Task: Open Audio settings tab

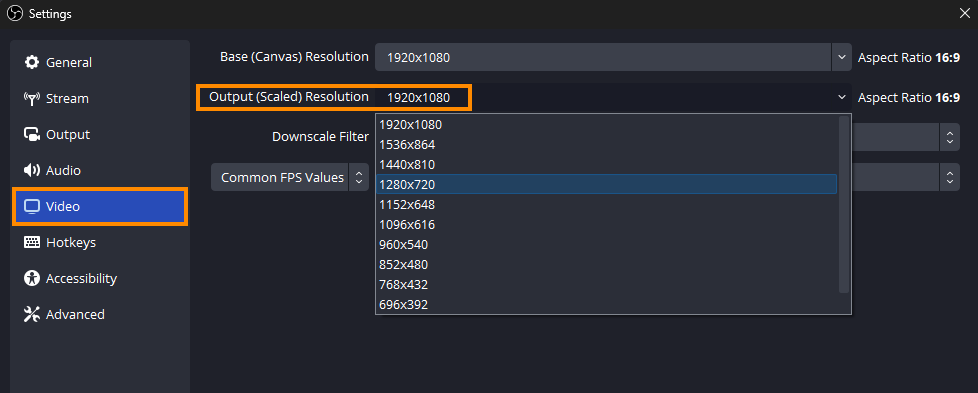Action: click(x=100, y=170)
